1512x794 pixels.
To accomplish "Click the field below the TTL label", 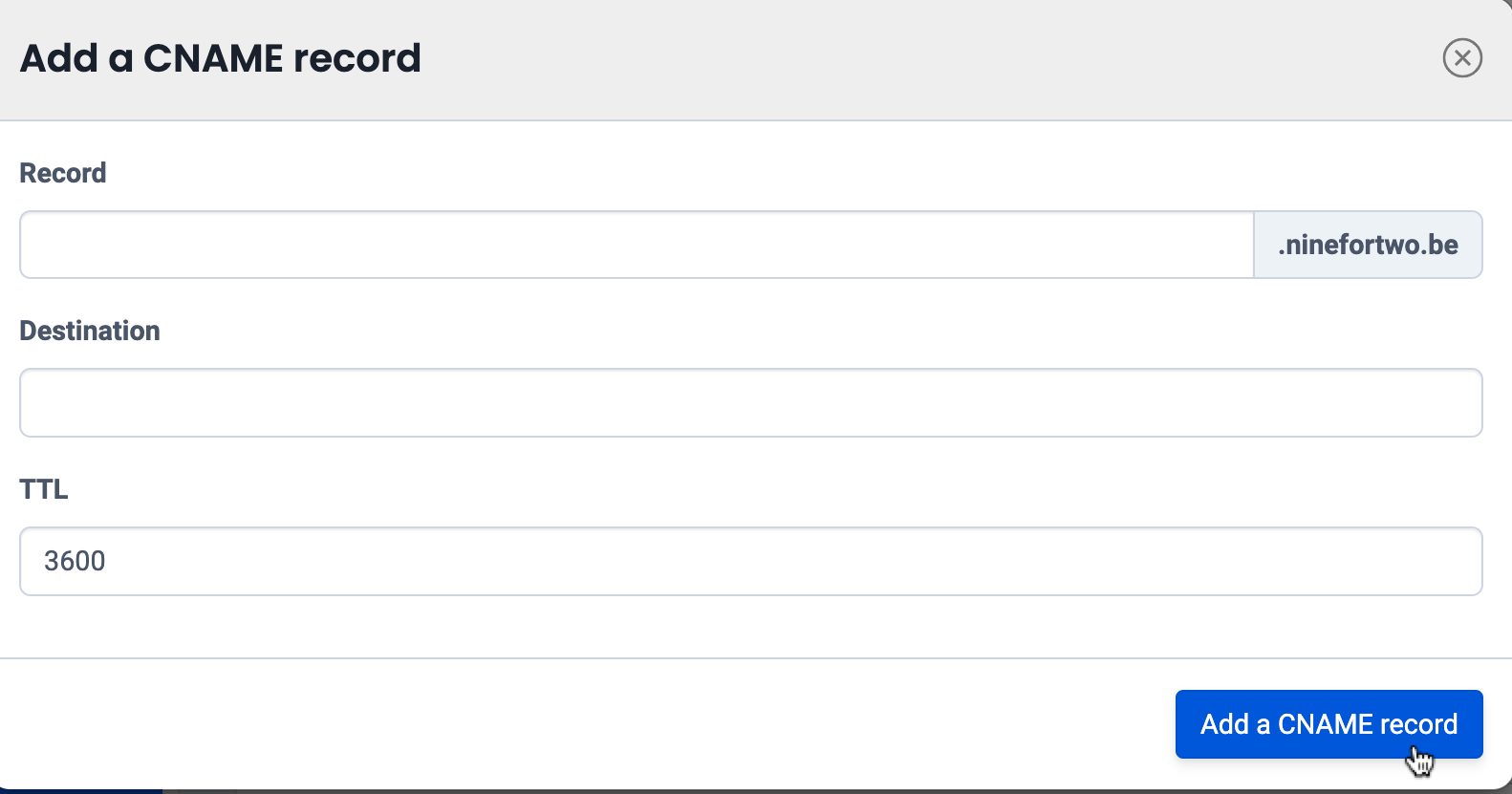I will (750, 561).
